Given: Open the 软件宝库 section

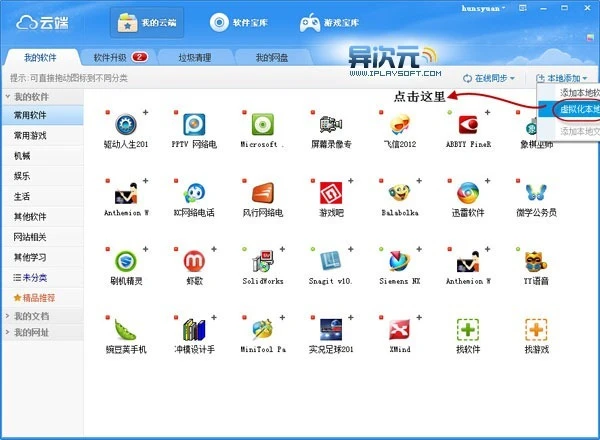Looking at the screenshot, I should point(239,23).
